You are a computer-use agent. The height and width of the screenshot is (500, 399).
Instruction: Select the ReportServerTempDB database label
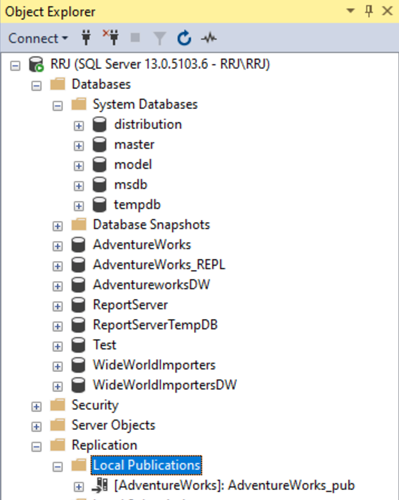coord(155,325)
